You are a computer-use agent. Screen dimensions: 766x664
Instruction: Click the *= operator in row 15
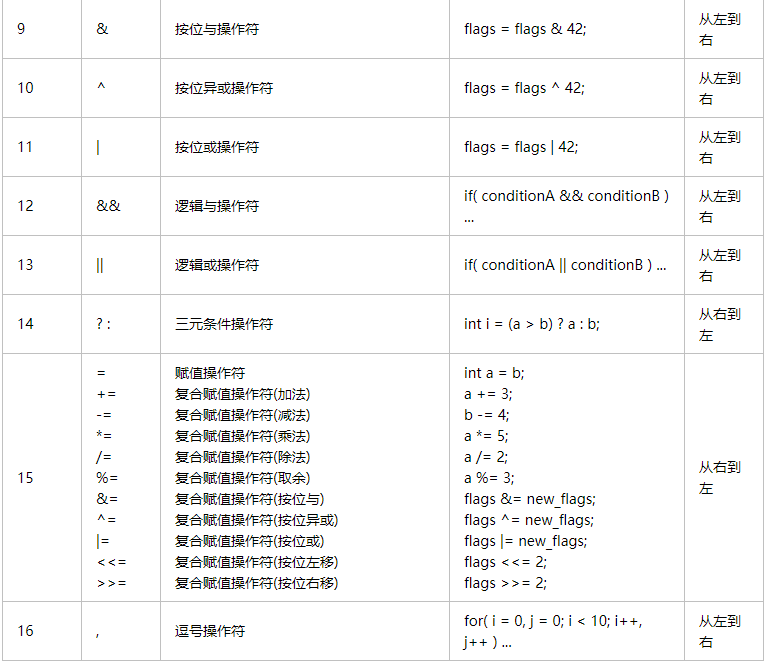104,436
